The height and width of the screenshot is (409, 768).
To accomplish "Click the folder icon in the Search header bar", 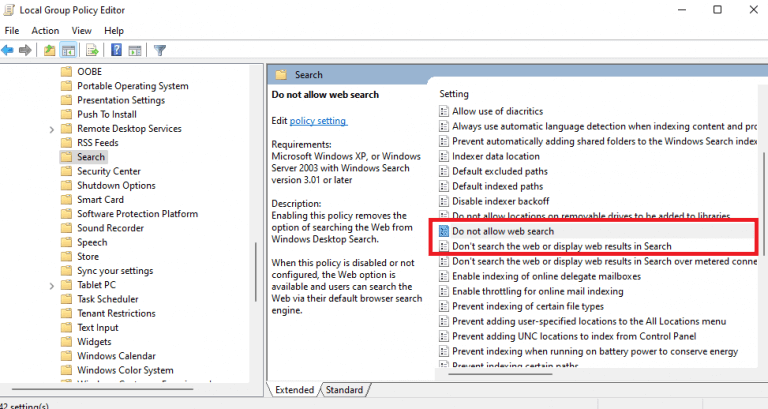I will 281,75.
